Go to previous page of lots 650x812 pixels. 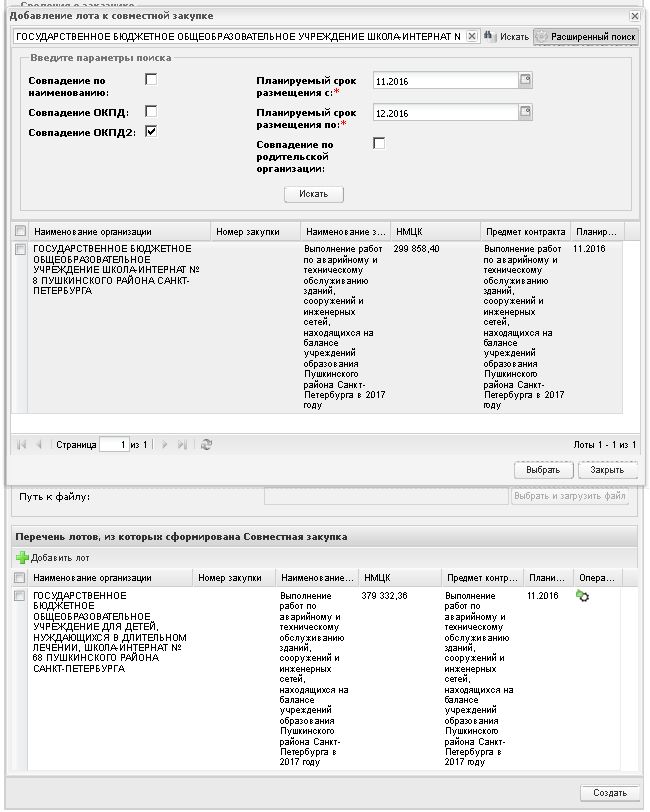[39, 444]
